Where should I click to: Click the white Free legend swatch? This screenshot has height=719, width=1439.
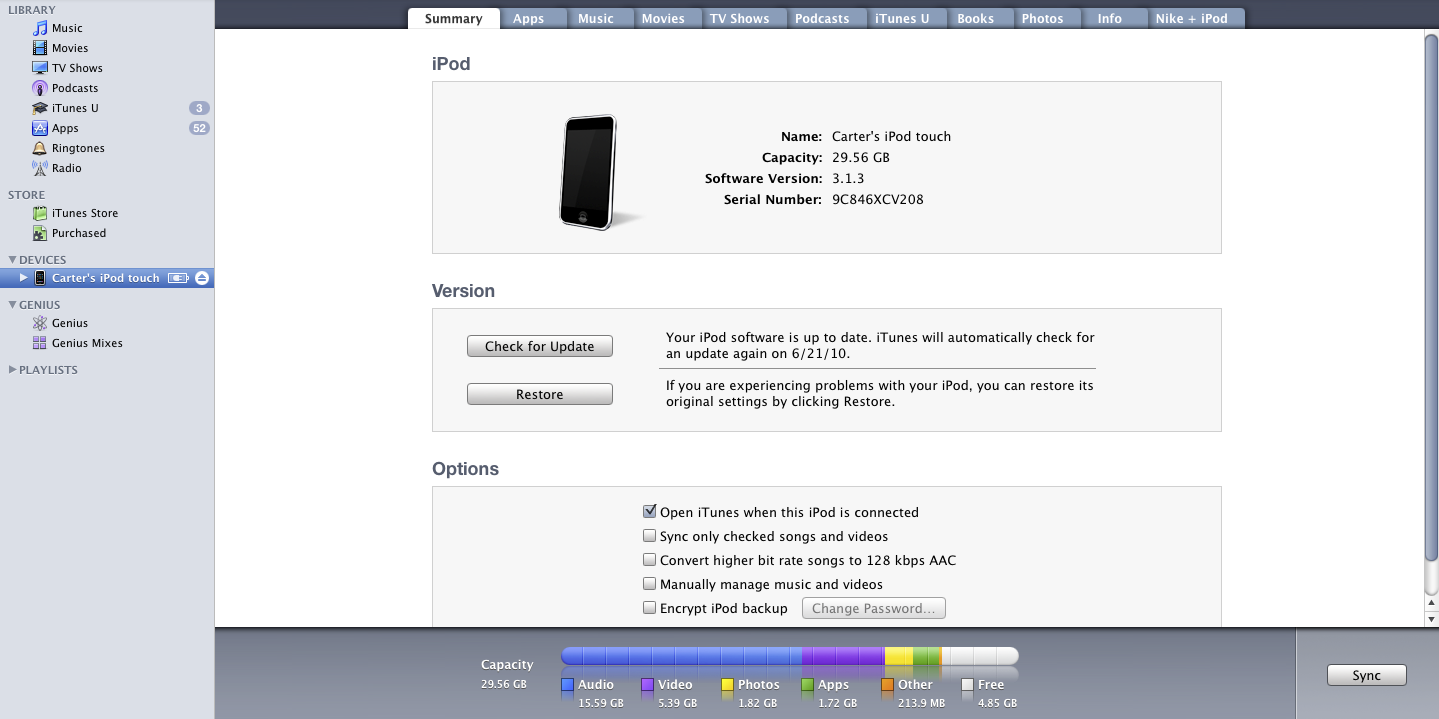coord(967,685)
